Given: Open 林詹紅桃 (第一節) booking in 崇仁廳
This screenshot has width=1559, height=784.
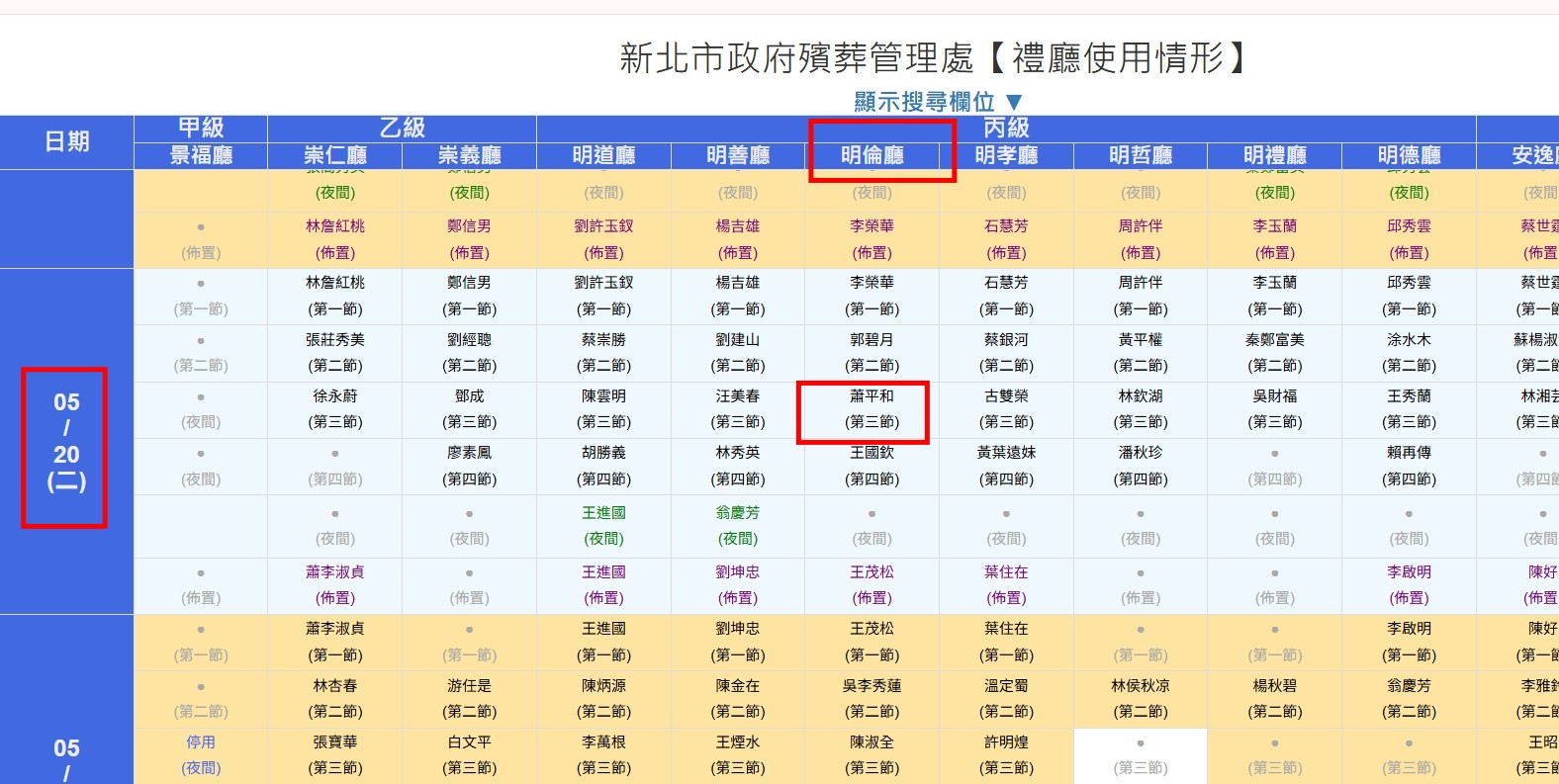Looking at the screenshot, I should point(335,296).
